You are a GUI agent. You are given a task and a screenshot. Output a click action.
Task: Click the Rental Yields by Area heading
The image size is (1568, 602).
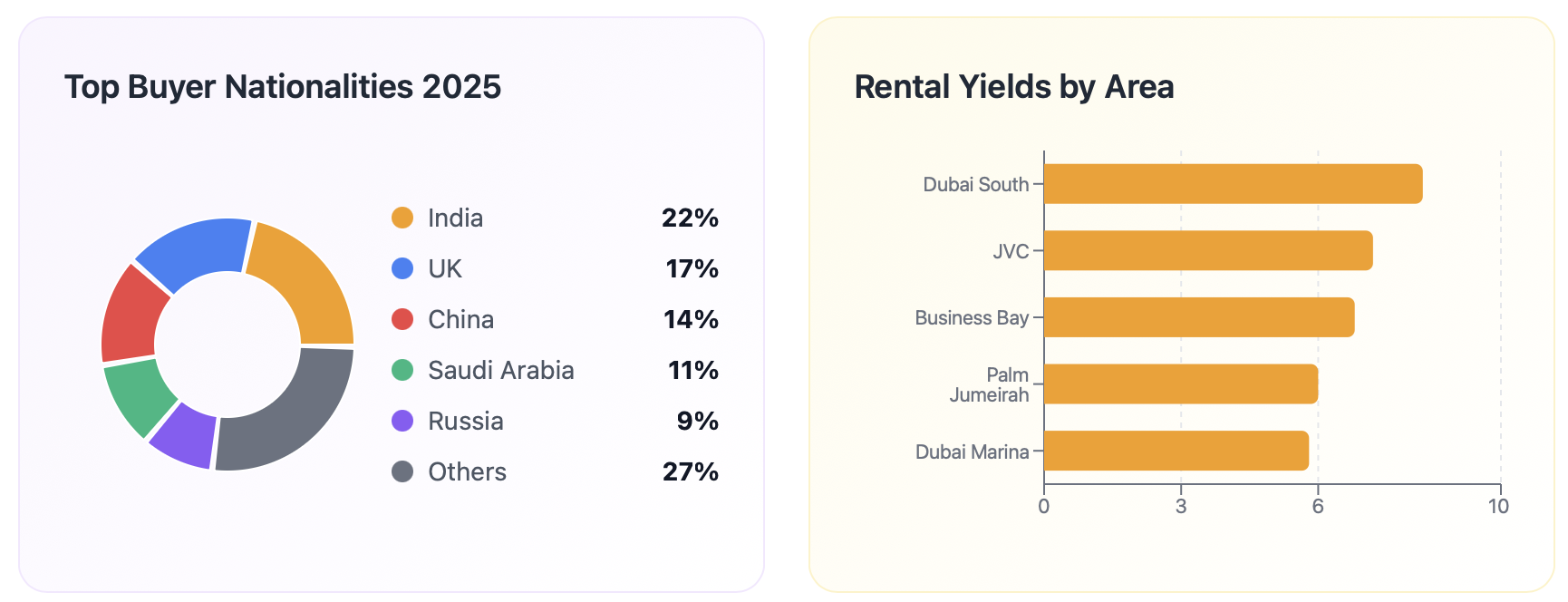(x=1014, y=87)
